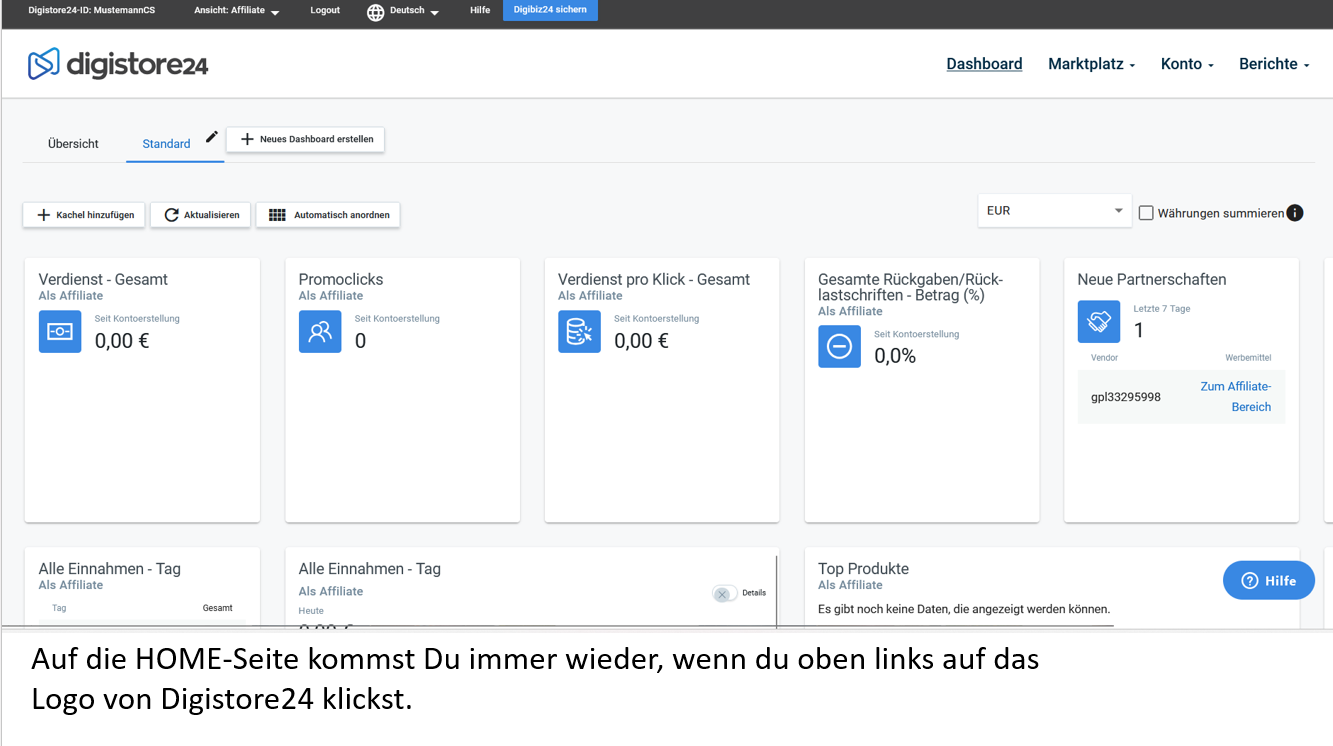Viewport: 1333px width, 746px height.
Task: Expand the Berichte menu
Action: 1273,64
